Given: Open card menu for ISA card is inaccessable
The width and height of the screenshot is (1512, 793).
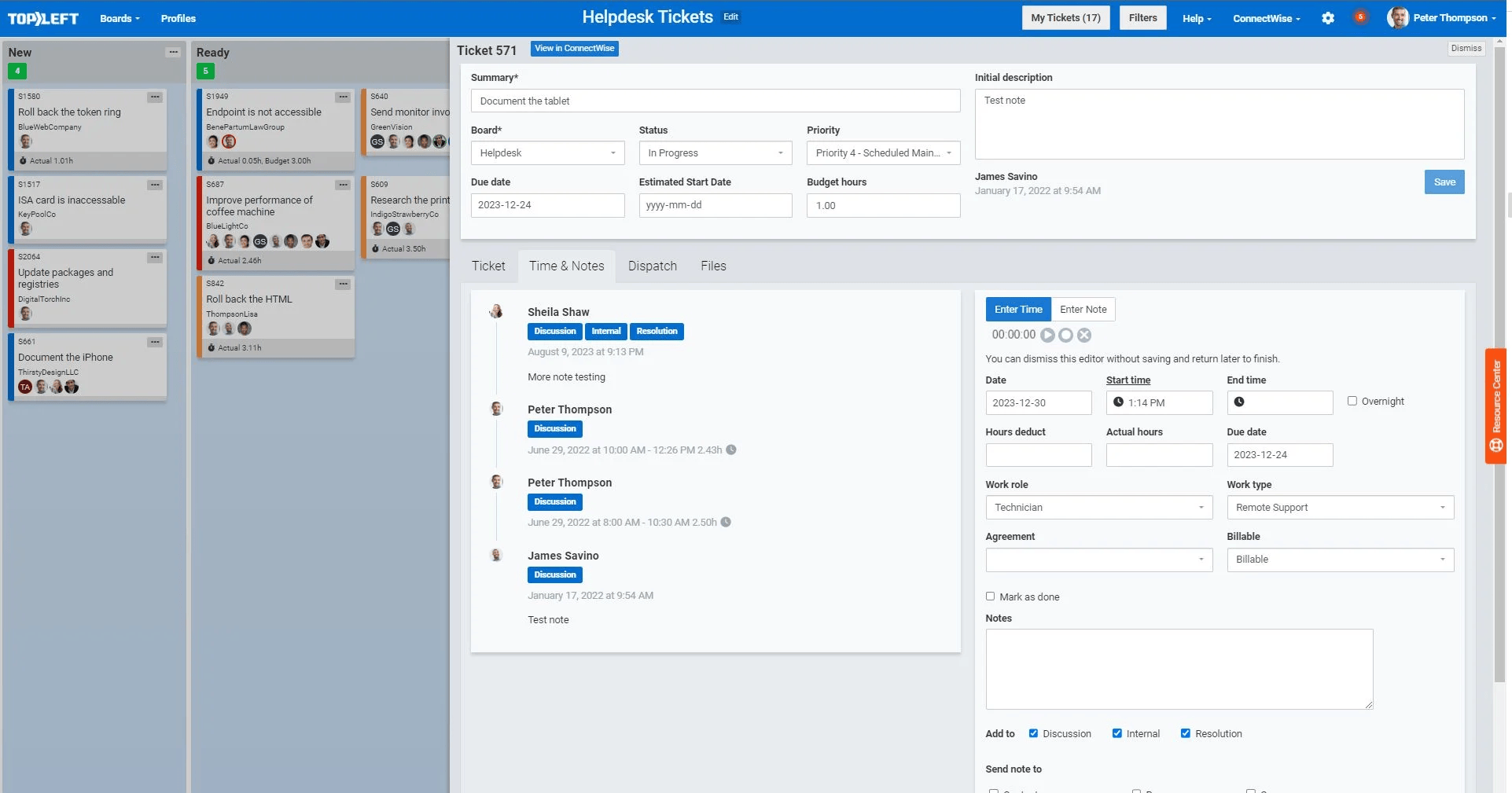Looking at the screenshot, I should pyautogui.click(x=155, y=185).
